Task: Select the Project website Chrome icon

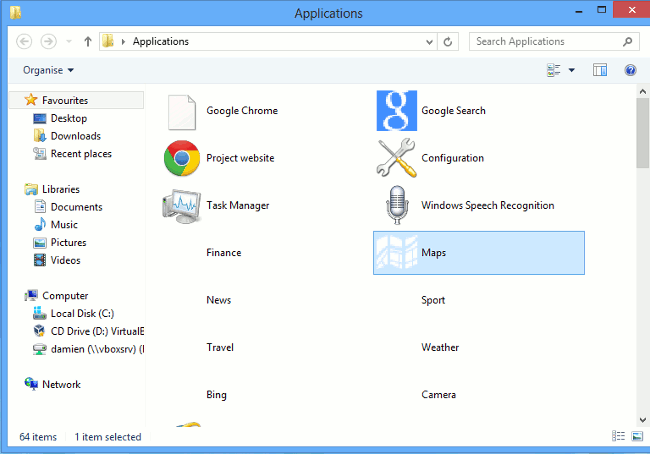Action: click(x=182, y=158)
